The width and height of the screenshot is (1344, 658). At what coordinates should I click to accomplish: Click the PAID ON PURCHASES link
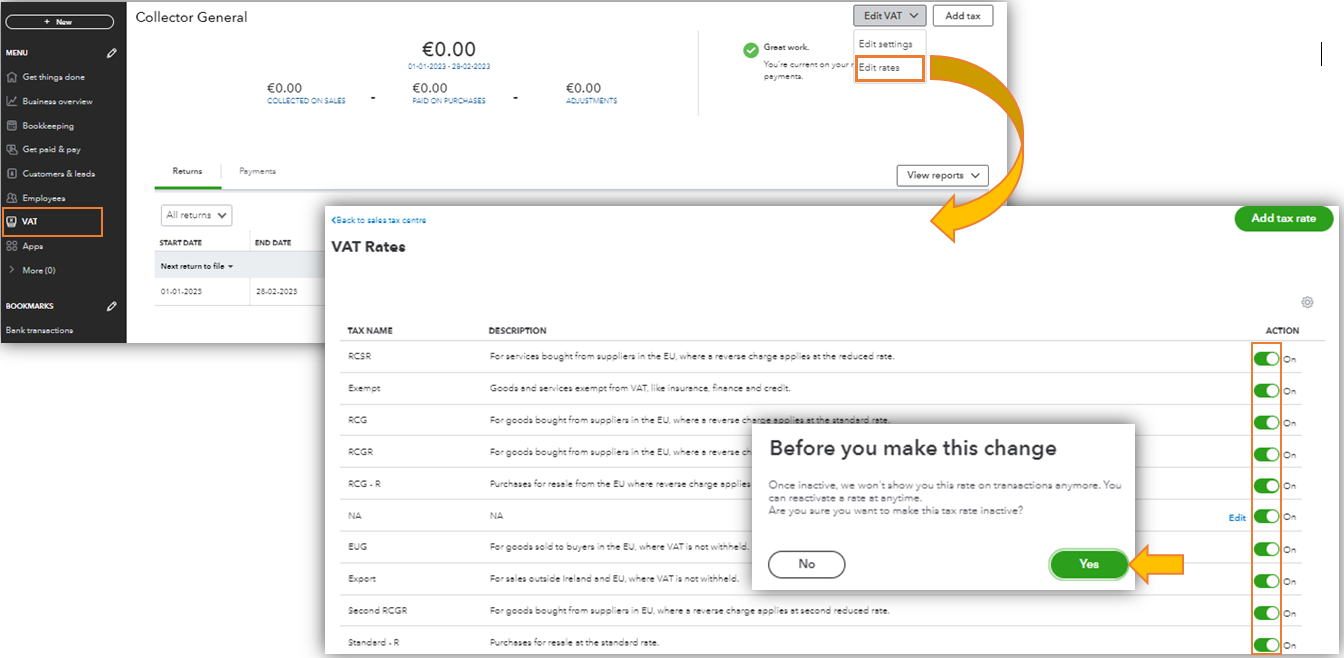pyautogui.click(x=449, y=101)
